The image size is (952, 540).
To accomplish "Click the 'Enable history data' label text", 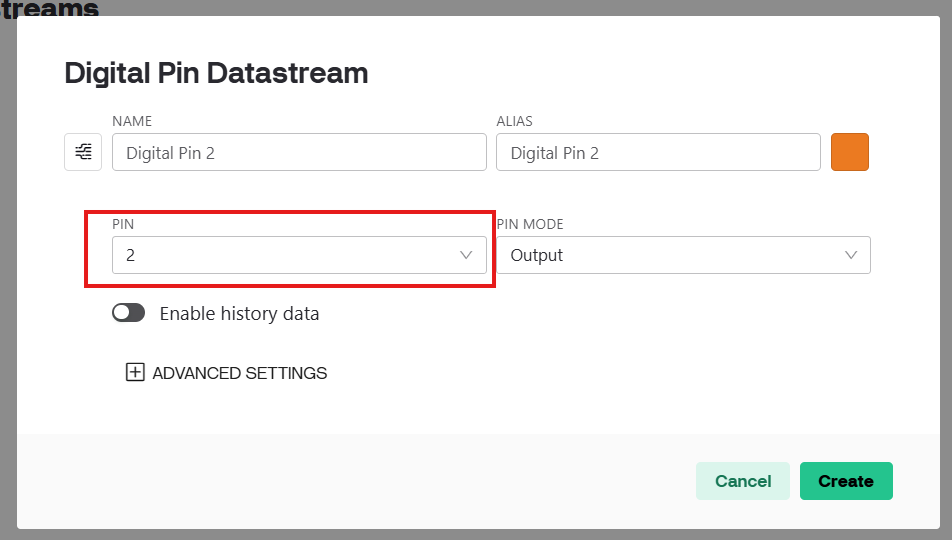I will (239, 314).
